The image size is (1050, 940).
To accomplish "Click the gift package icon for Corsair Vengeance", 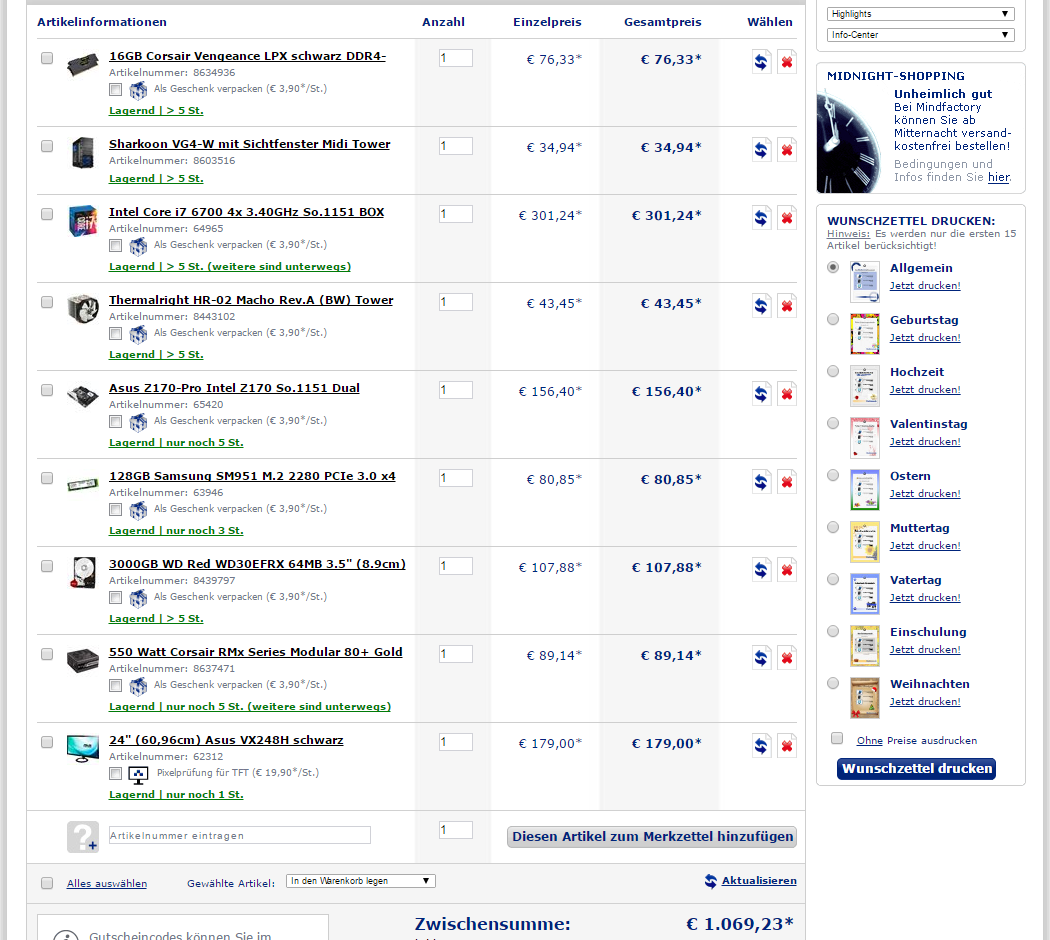I will coord(138,90).
